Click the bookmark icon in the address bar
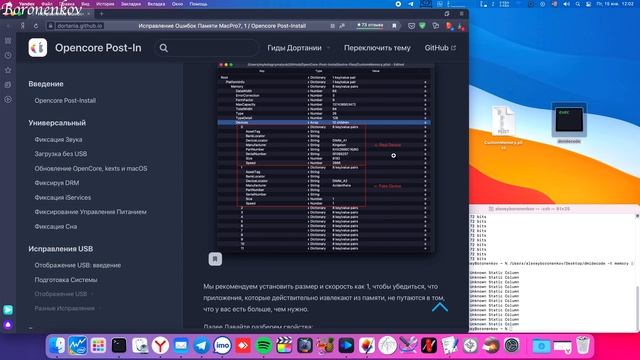The width and height of the screenshot is (640, 360). pos(394,26)
